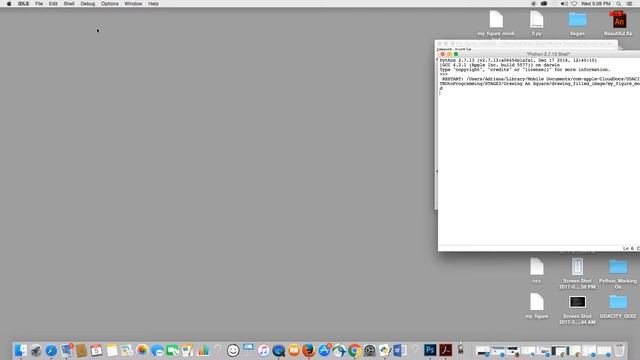Open Safari from the Dock
The image size is (640, 360).
(x=51, y=350)
